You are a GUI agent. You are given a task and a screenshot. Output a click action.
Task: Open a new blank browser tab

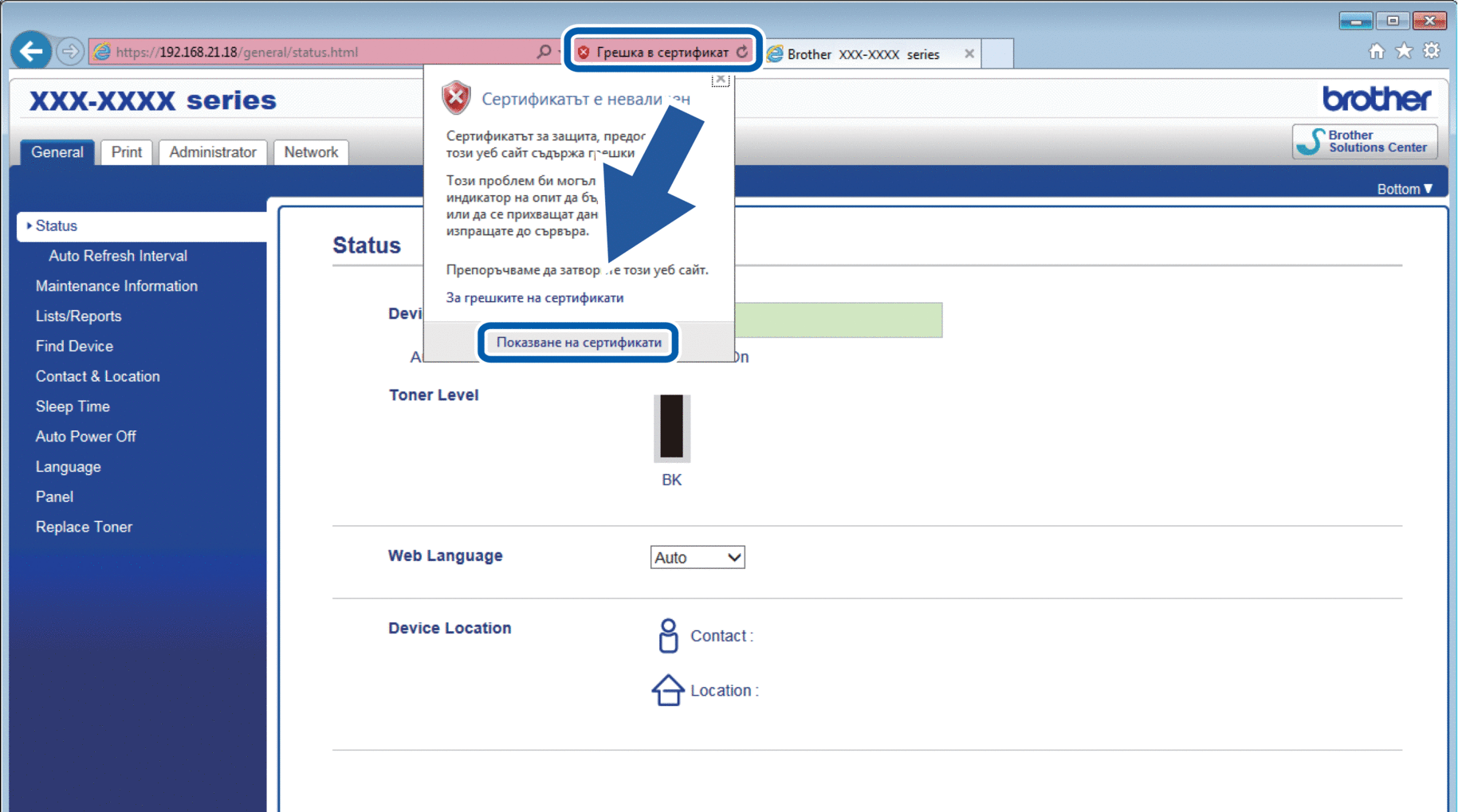tap(997, 53)
